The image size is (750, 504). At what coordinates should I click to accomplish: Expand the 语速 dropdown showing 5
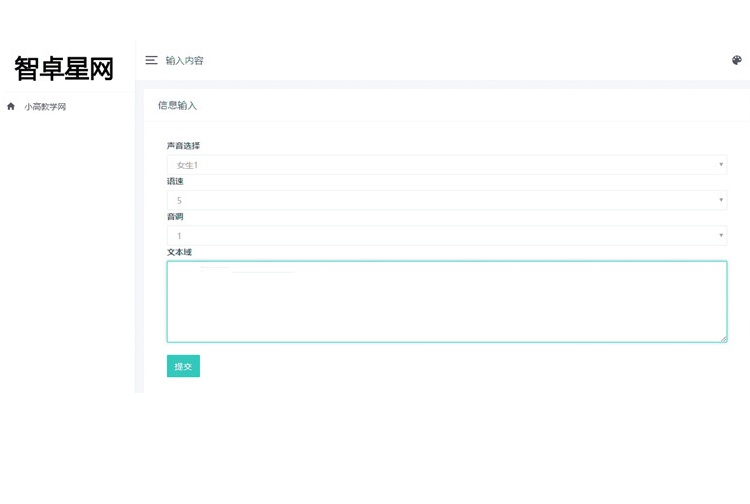pyautogui.click(x=440, y=200)
